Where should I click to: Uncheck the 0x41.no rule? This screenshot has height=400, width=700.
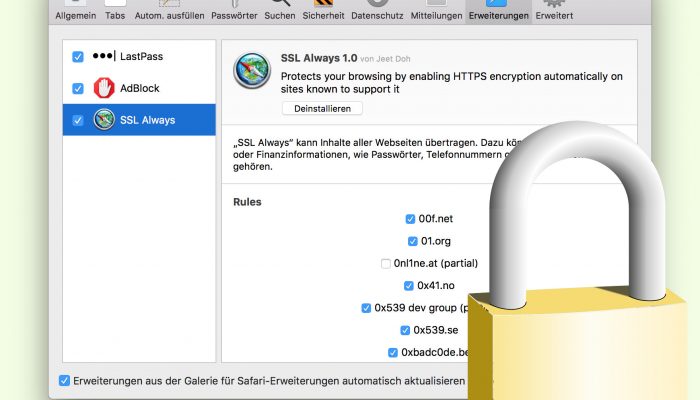click(408, 286)
